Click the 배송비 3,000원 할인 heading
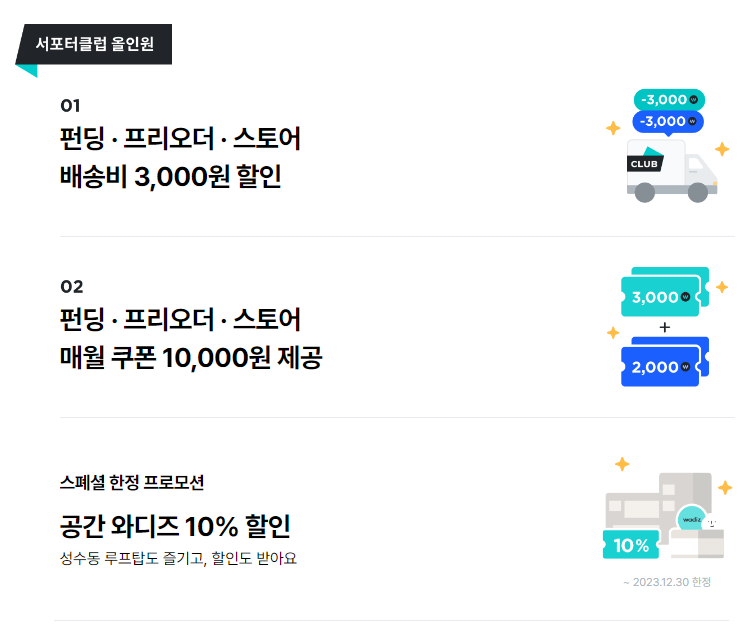The height and width of the screenshot is (624, 746). coord(171,176)
